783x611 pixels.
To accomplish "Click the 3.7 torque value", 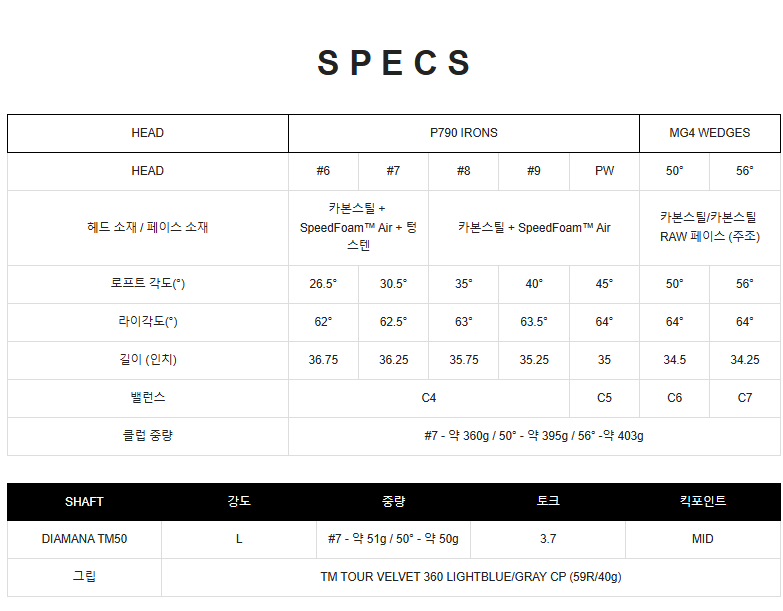I will (x=548, y=539).
